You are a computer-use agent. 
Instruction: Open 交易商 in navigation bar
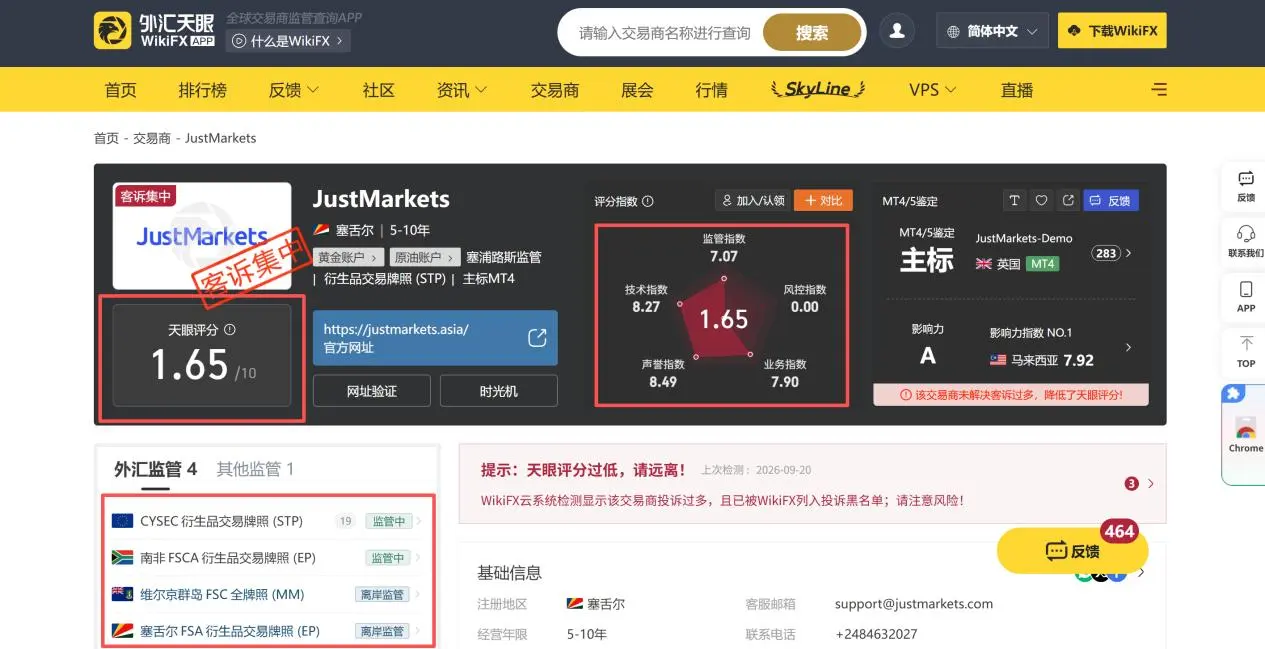click(x=555, y=90)
